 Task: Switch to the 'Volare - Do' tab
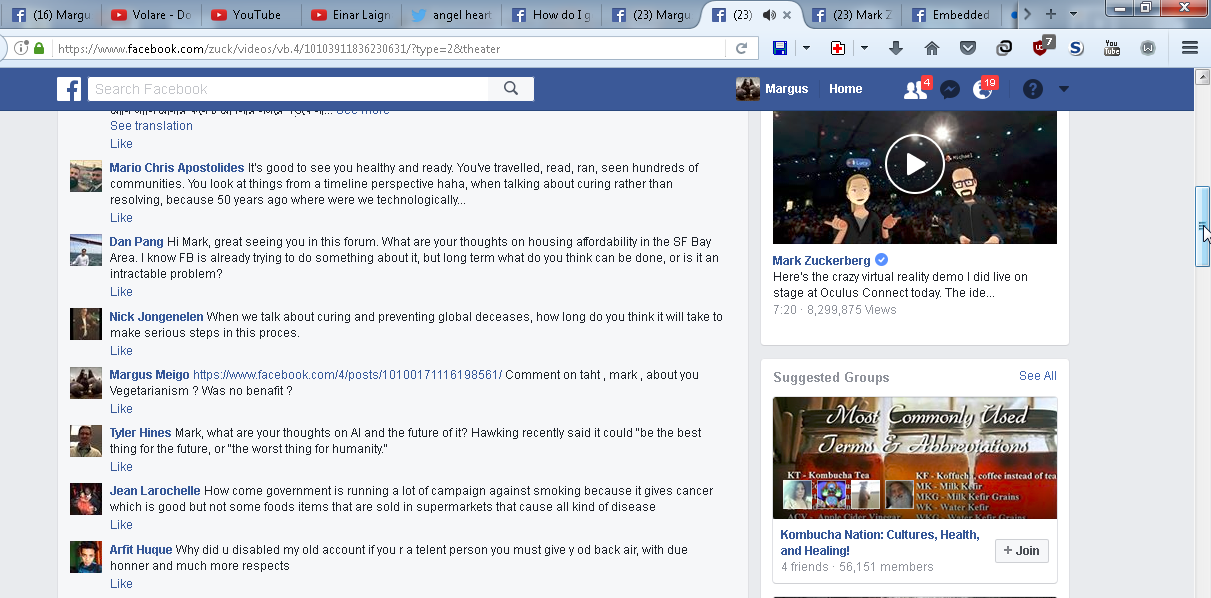tap(151, 15)
